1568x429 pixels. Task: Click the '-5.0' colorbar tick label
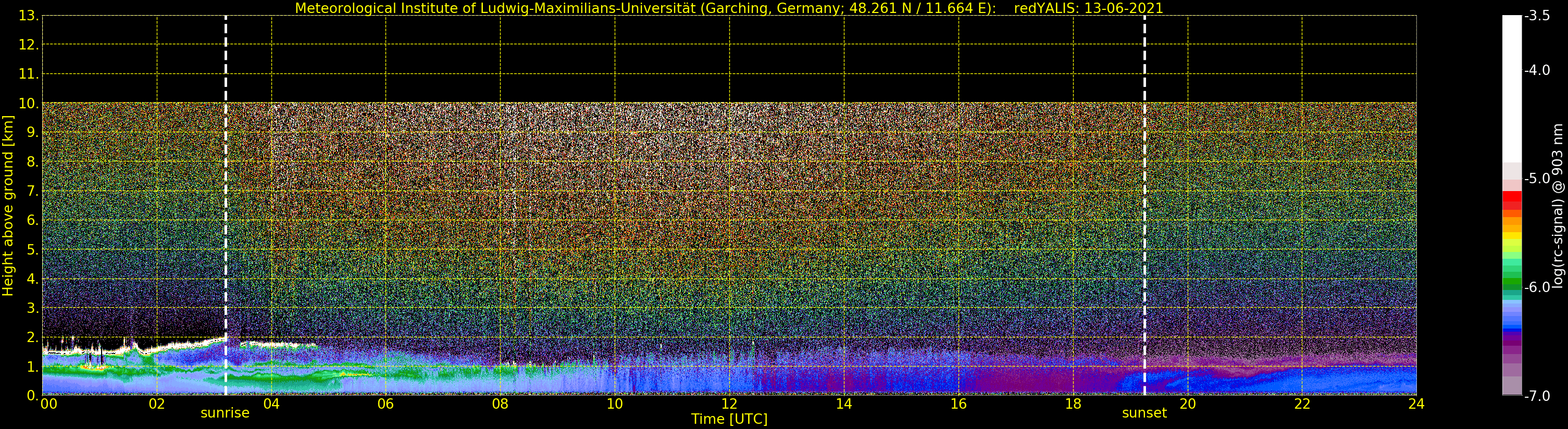point(1538,178)
